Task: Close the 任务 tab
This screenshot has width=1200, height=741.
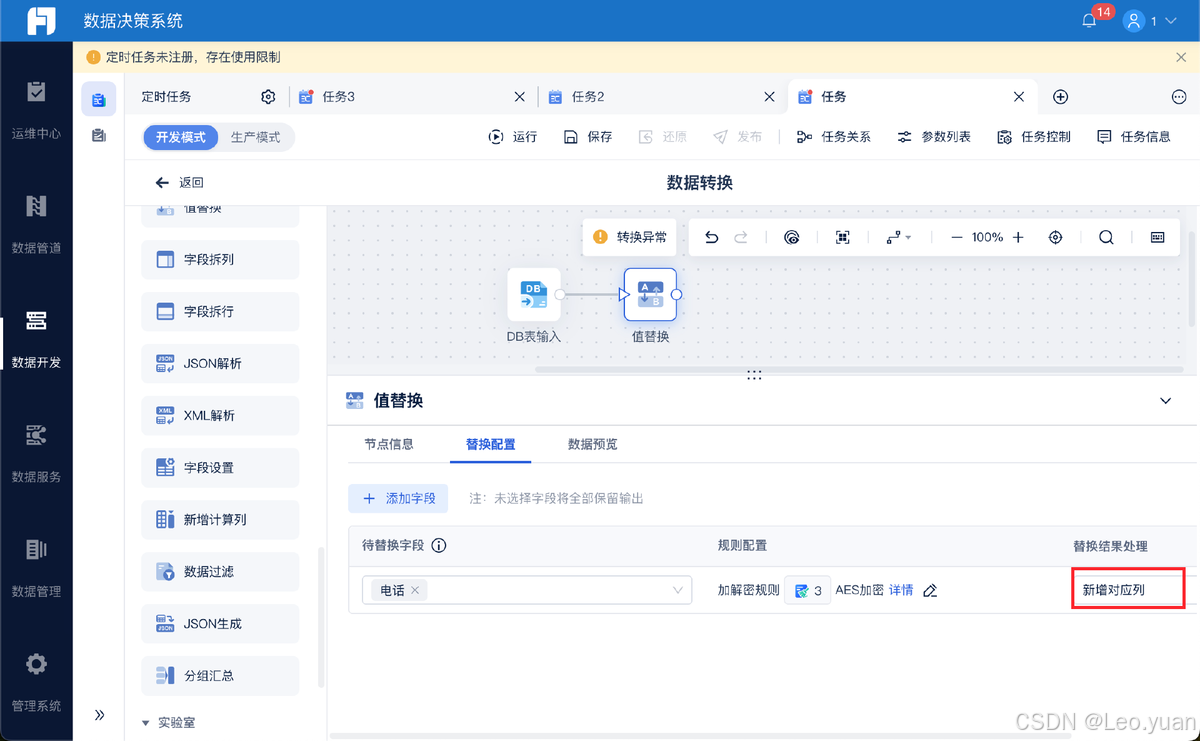Action: pyautogui.click(x=1019, y=97)
